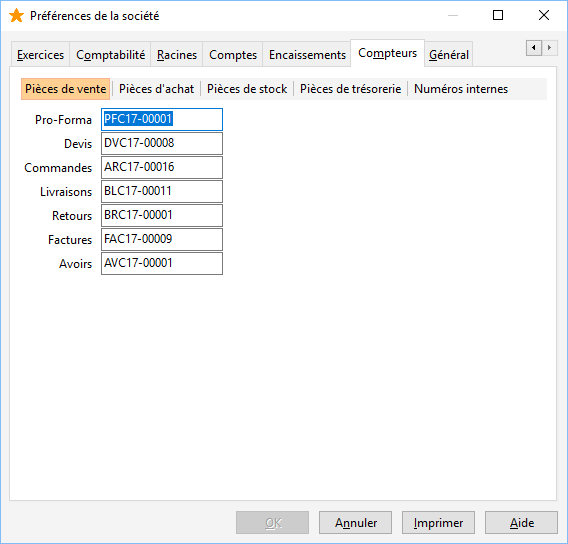This screenshot has width=568, height=544.
Task: Click into the Factures number field
Action: (162, 239)
